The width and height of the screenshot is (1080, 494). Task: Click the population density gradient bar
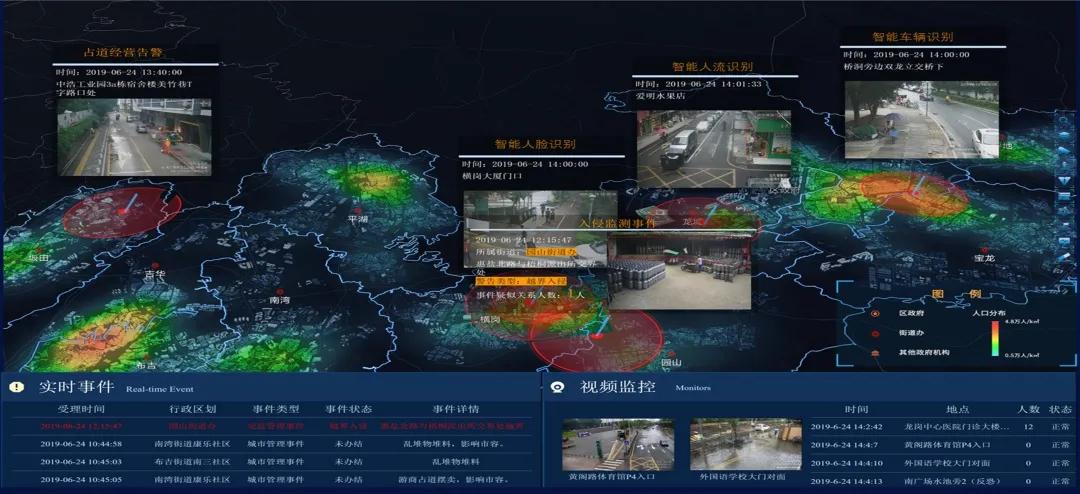coord(995,338)
